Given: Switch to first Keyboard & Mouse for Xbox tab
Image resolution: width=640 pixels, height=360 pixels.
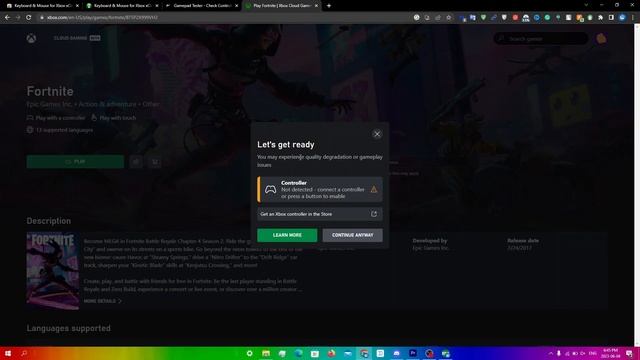Looking at the screenshot, I should (41, 6).
